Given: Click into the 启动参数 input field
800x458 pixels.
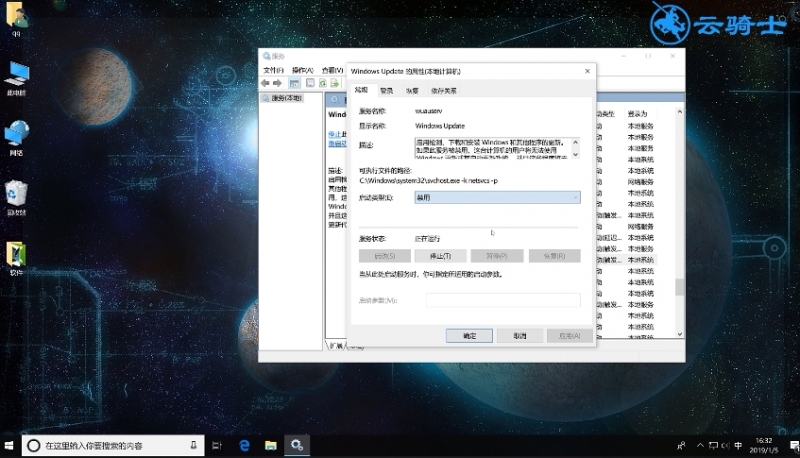Looking at the screenshot, I should point(503,300).
